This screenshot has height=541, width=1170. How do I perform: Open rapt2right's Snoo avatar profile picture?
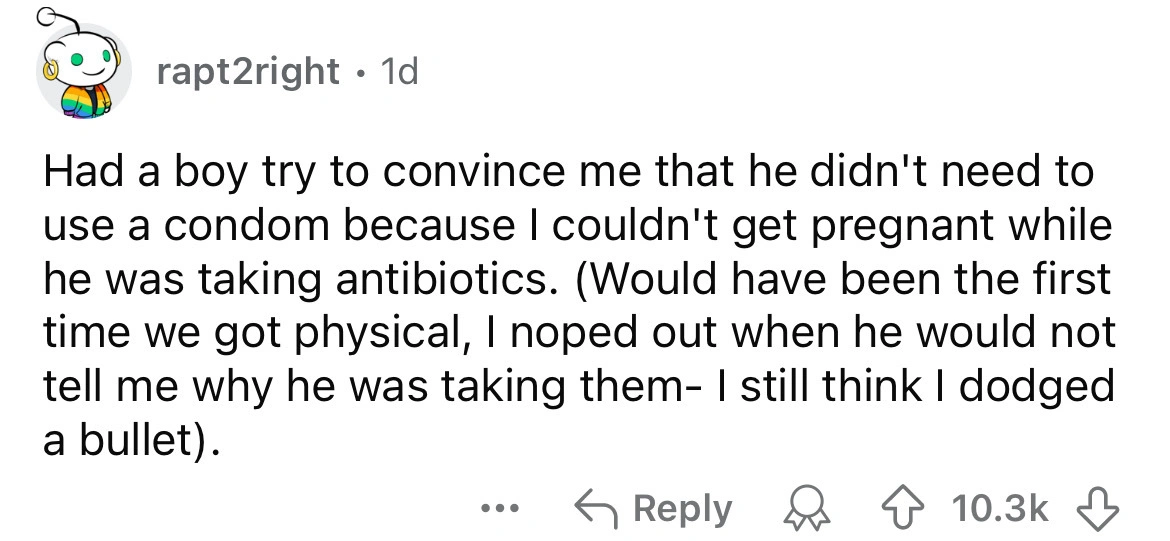pos(86,73)
